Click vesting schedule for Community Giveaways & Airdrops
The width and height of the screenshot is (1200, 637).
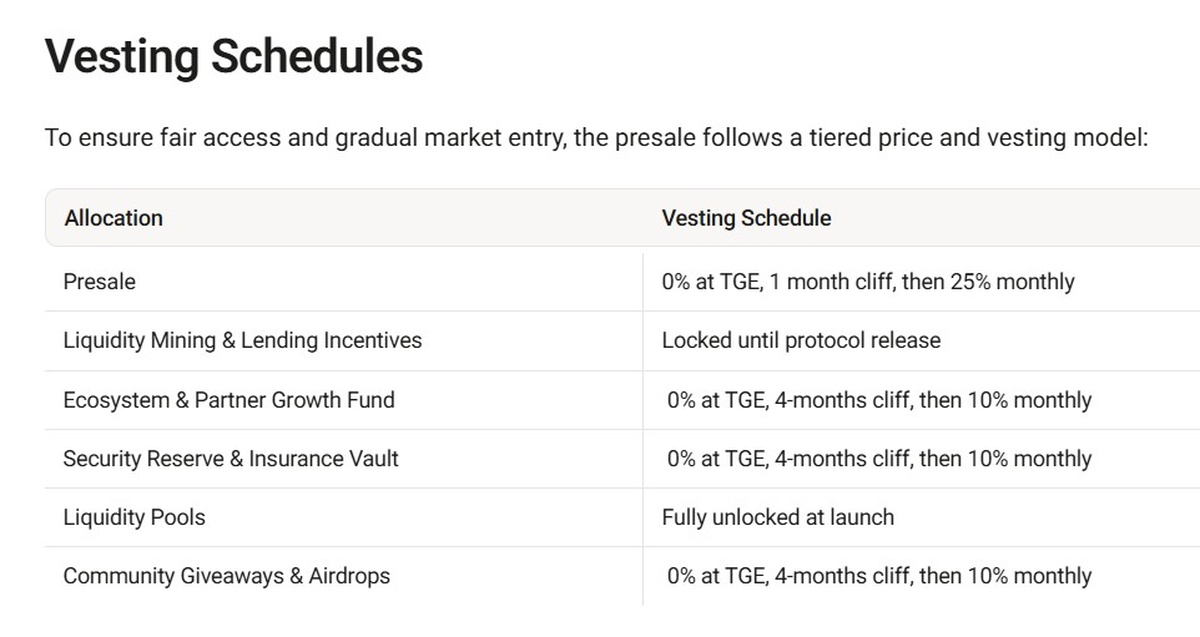(x=879, y=576)
